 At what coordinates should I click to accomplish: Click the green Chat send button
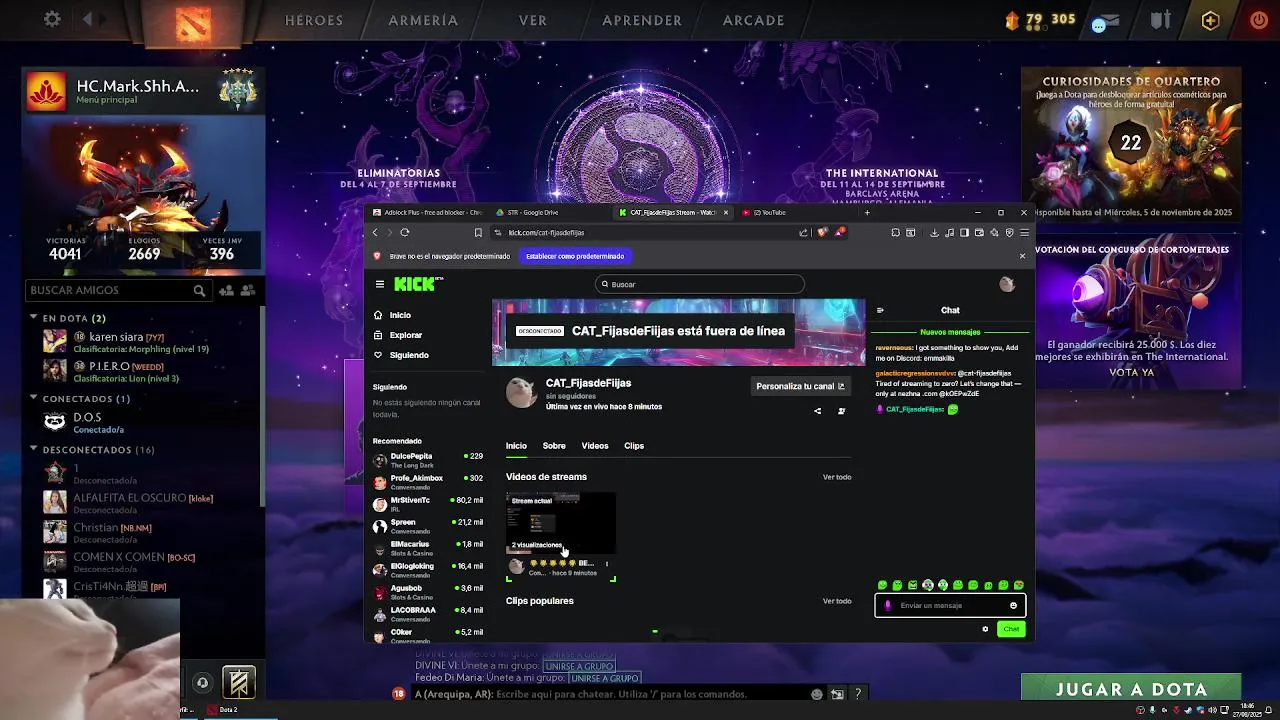(1011, 629)
